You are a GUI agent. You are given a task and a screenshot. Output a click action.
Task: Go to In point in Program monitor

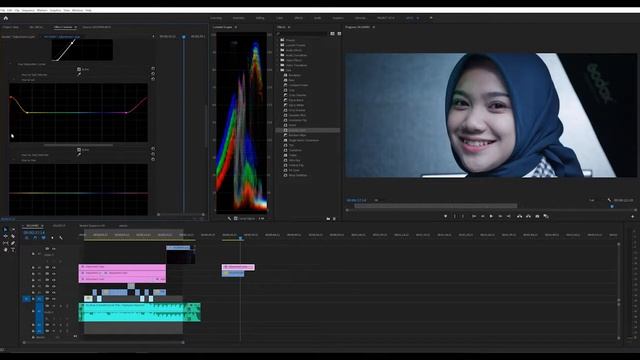(x=474, y=216)
